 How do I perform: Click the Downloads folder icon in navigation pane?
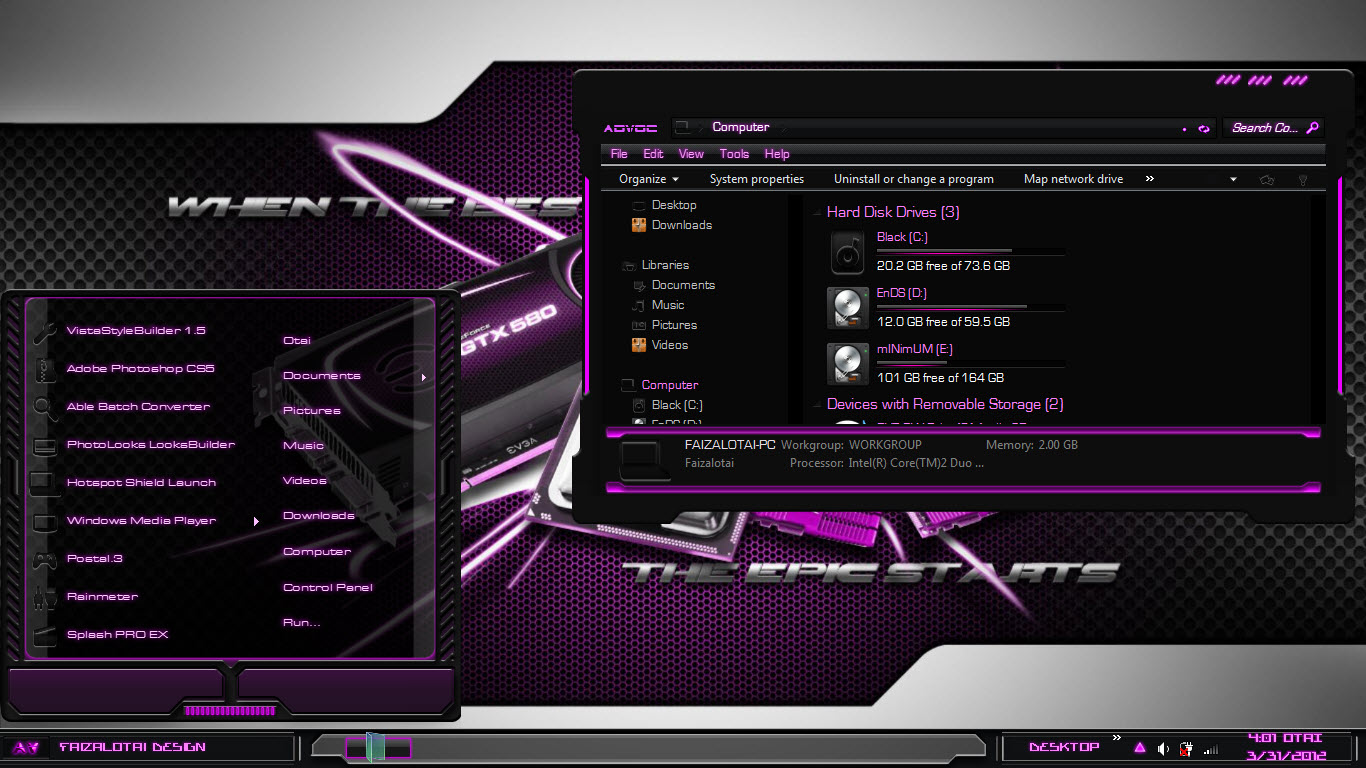[x=639, y=225]
